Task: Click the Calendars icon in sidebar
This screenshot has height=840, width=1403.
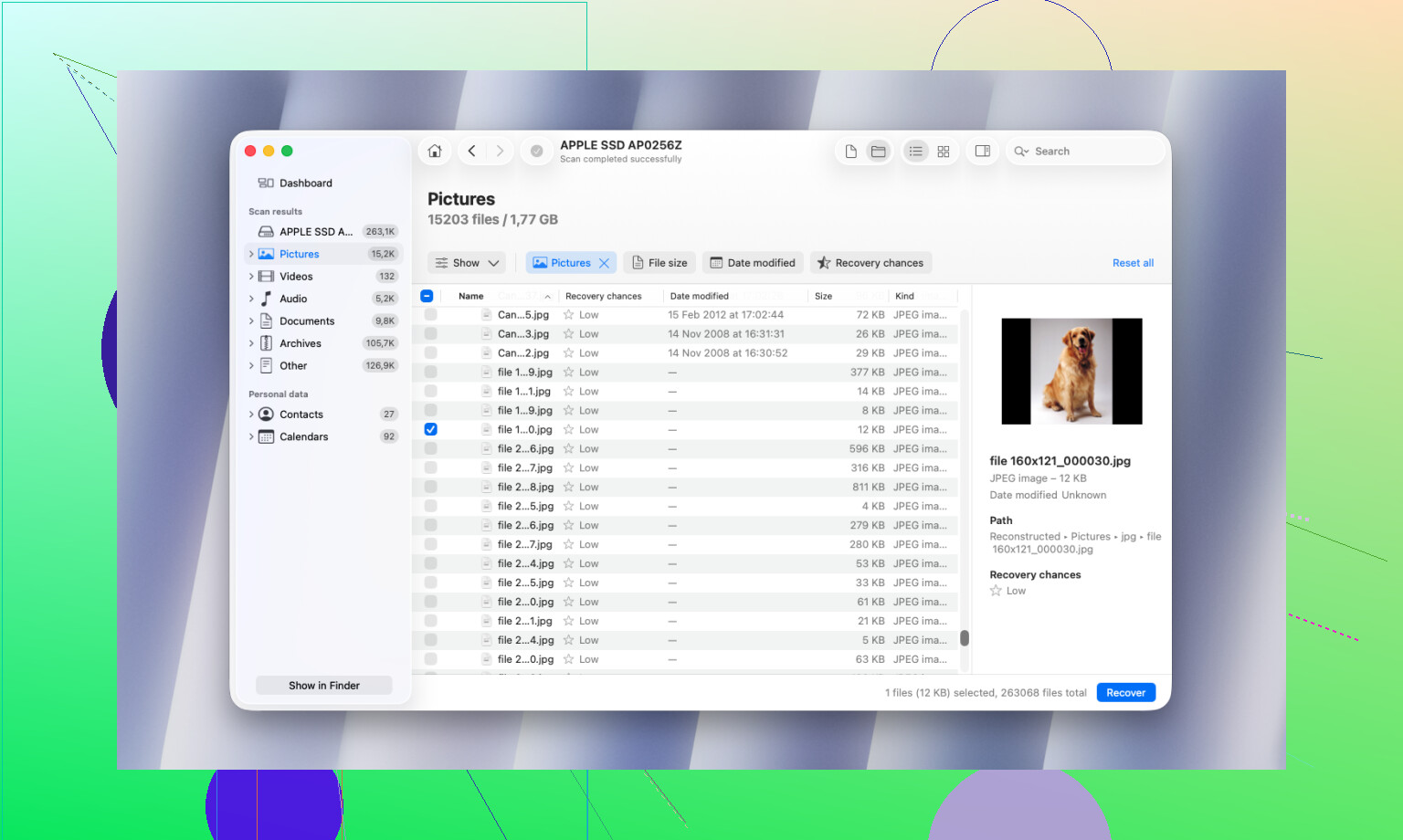Action: (x=266, y=436)
